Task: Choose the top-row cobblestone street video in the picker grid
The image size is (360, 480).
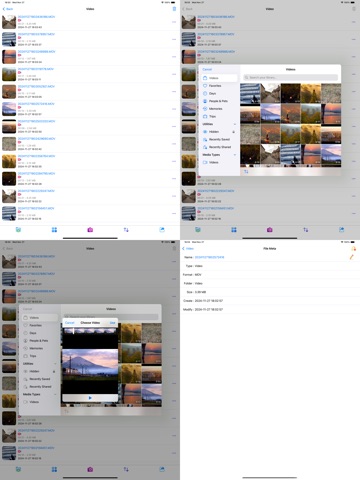Action: point(270,93)
